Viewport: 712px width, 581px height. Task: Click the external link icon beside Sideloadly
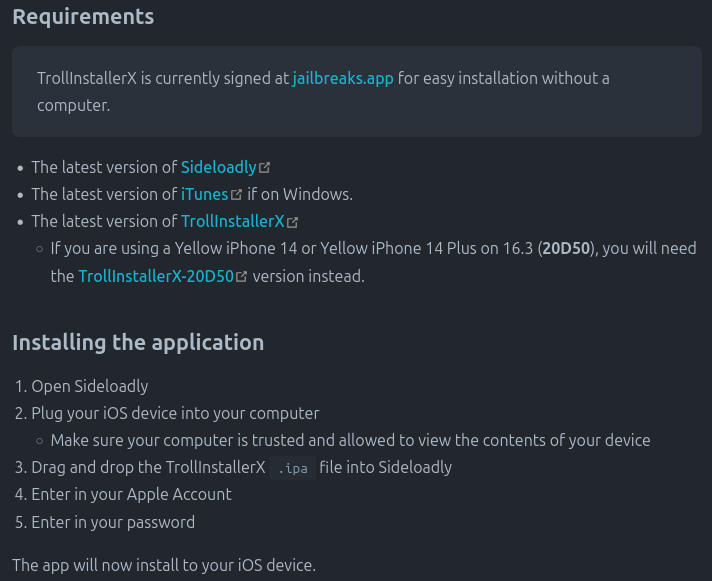(x=265, y=168)
